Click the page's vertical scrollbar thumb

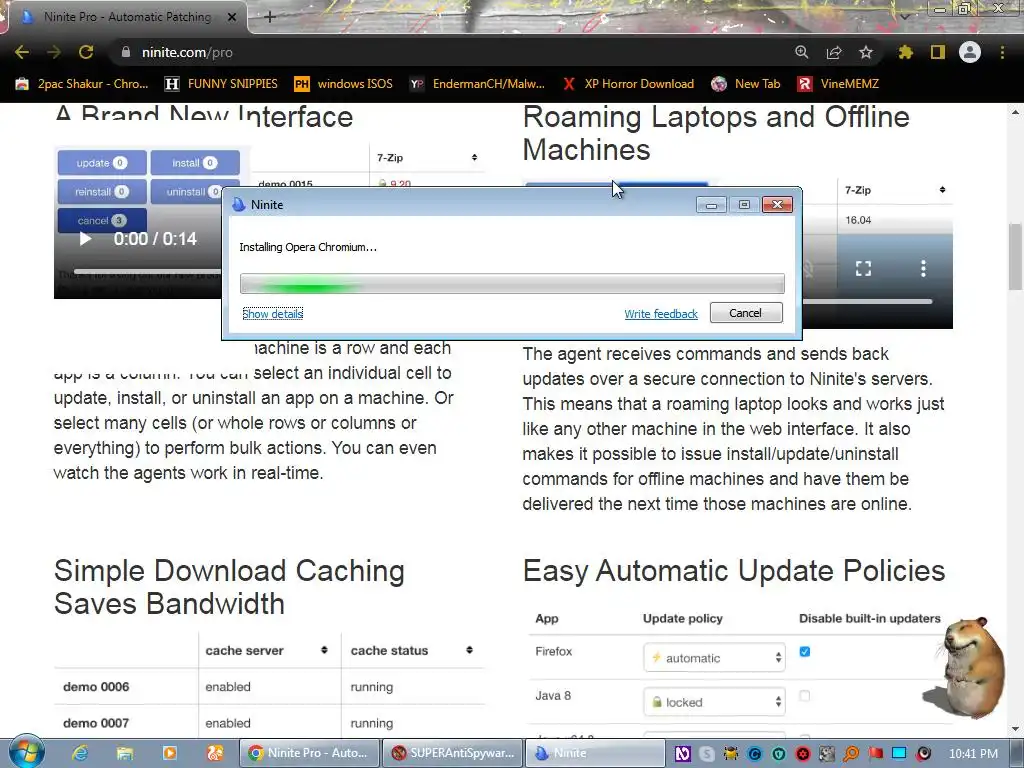pyautogui.click(x=1016, y=257)
